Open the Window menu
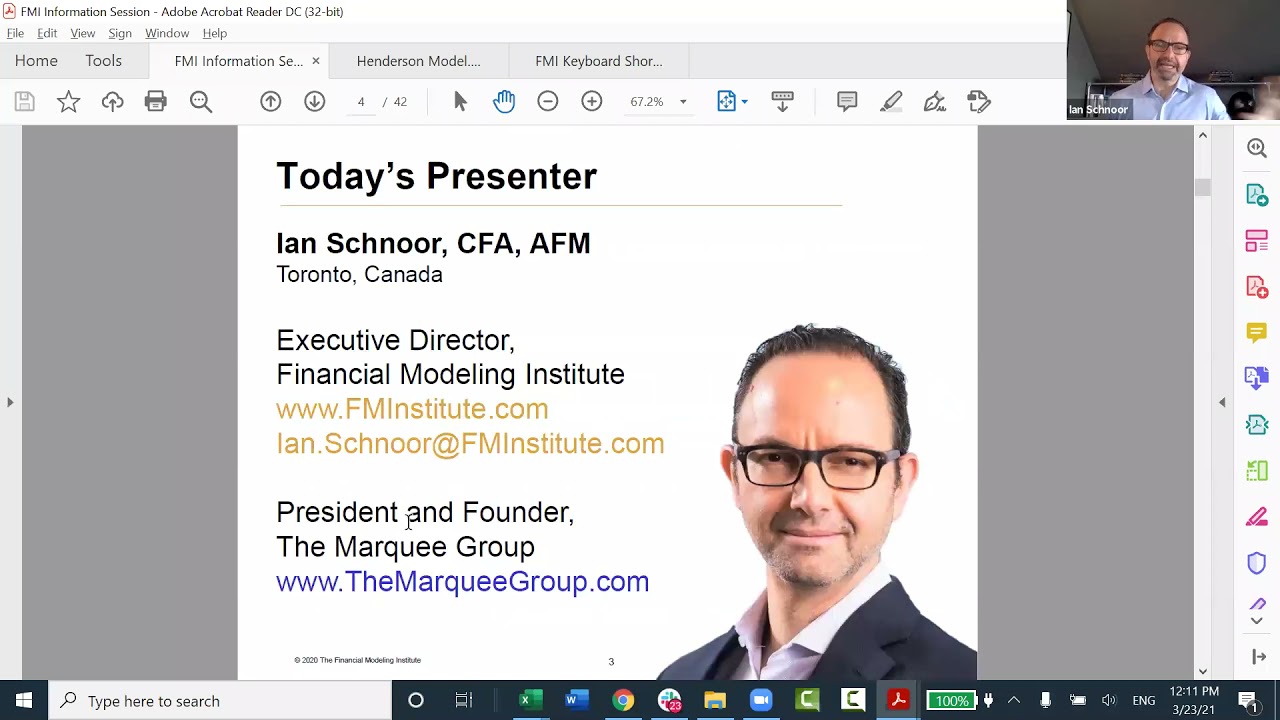 click(167, 33)
